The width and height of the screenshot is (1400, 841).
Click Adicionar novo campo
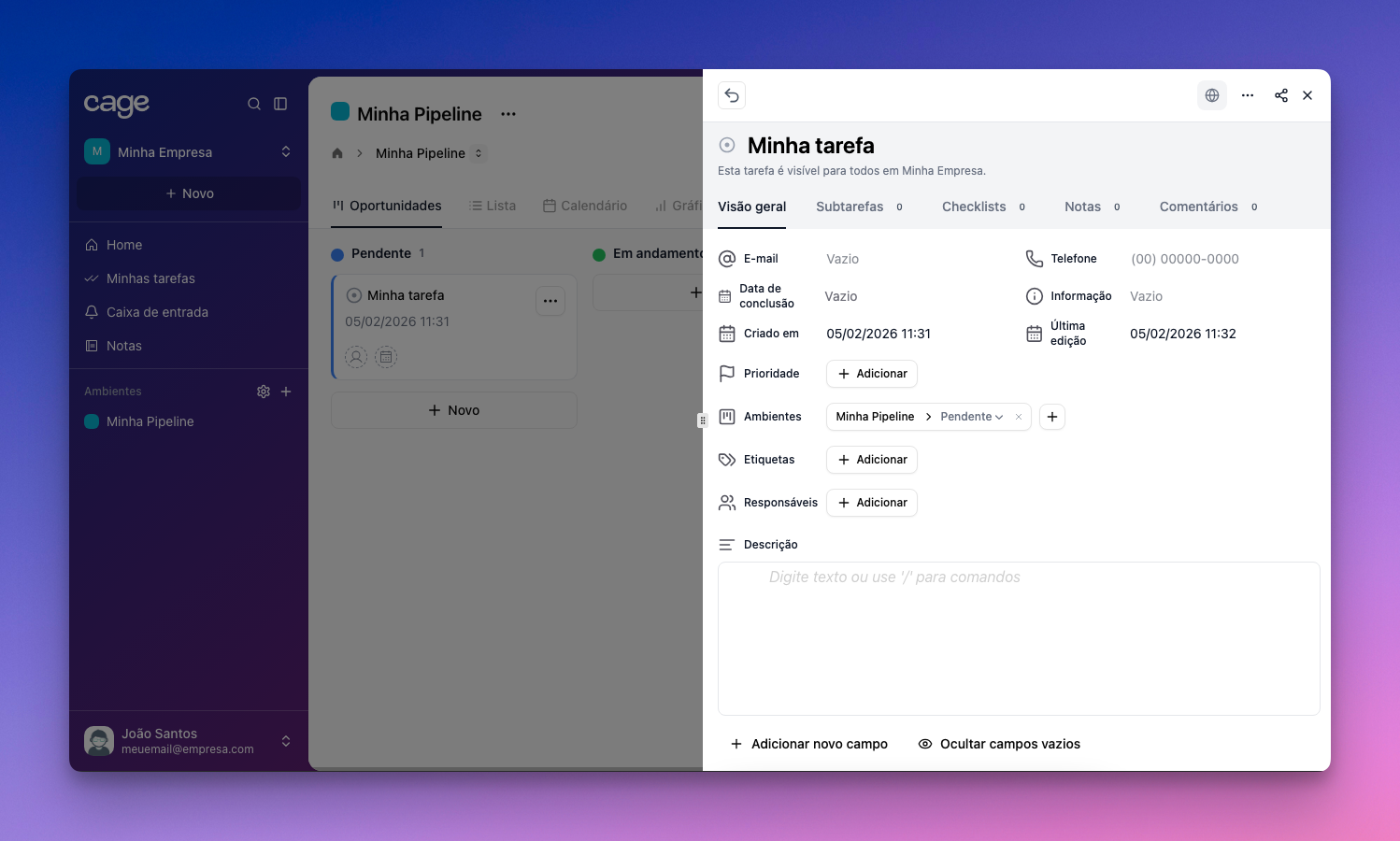809,744
